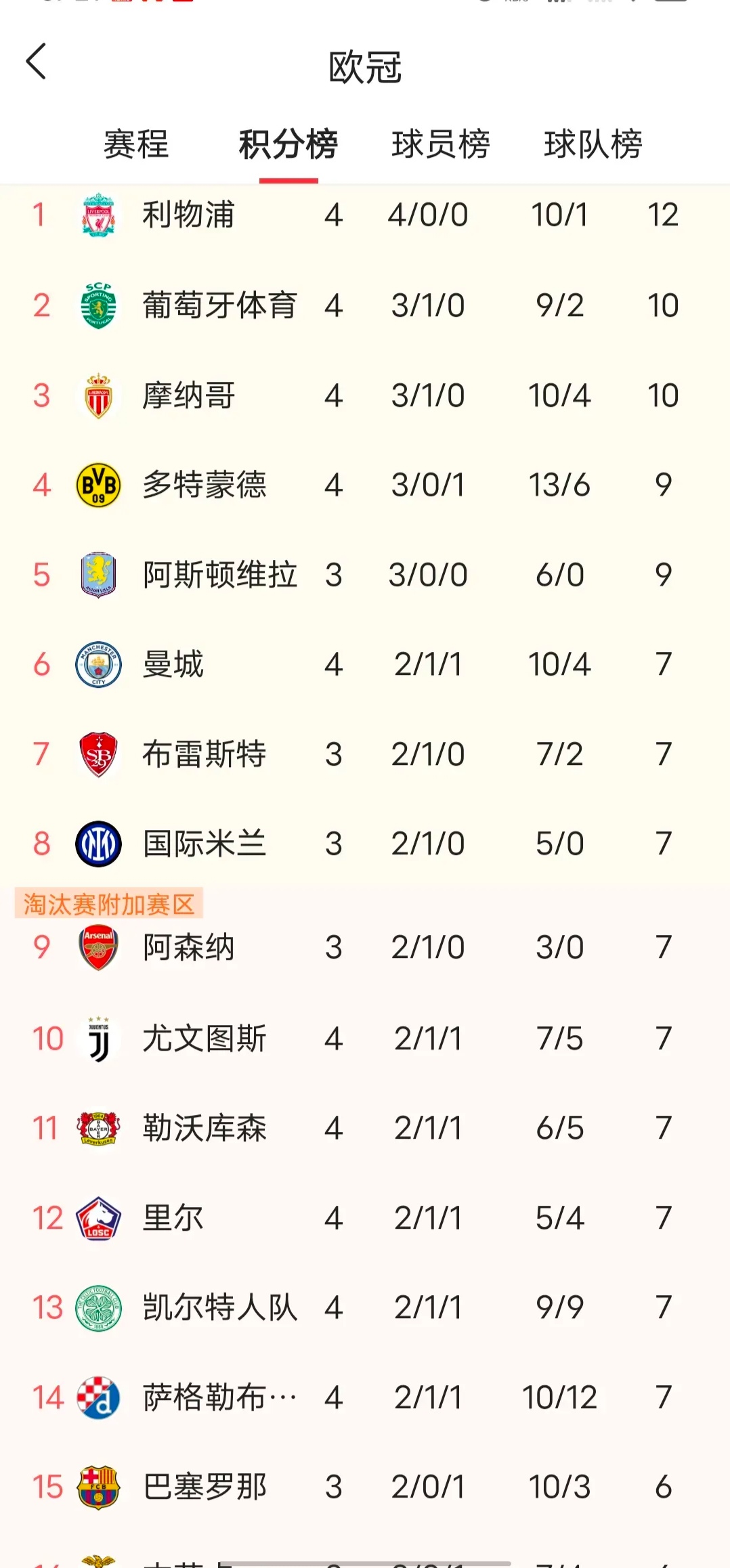Select the 积分榜 tab
This screenshot has height=1568, width=730.
point(288,144)
